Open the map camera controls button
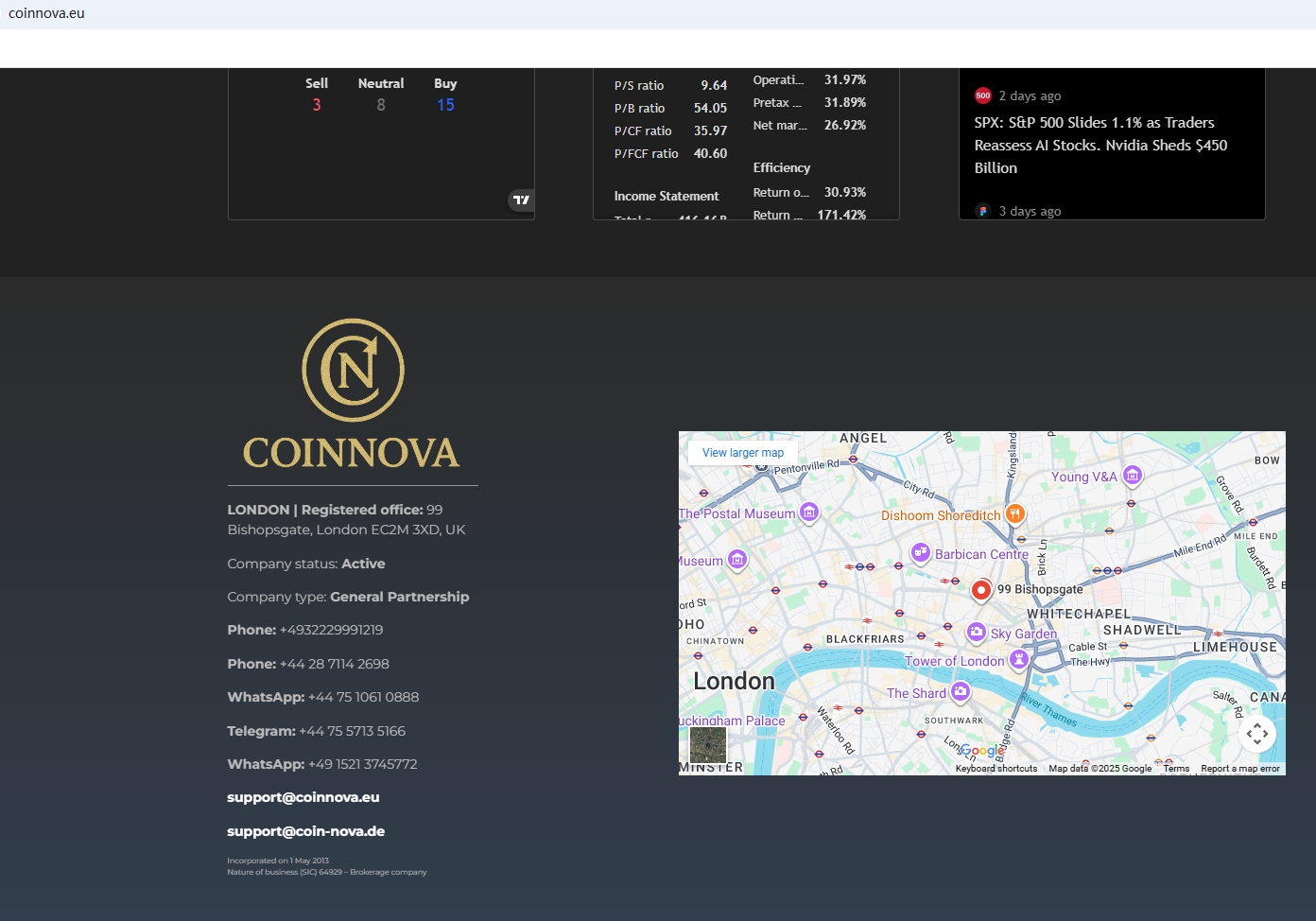 pos(1256,734)
